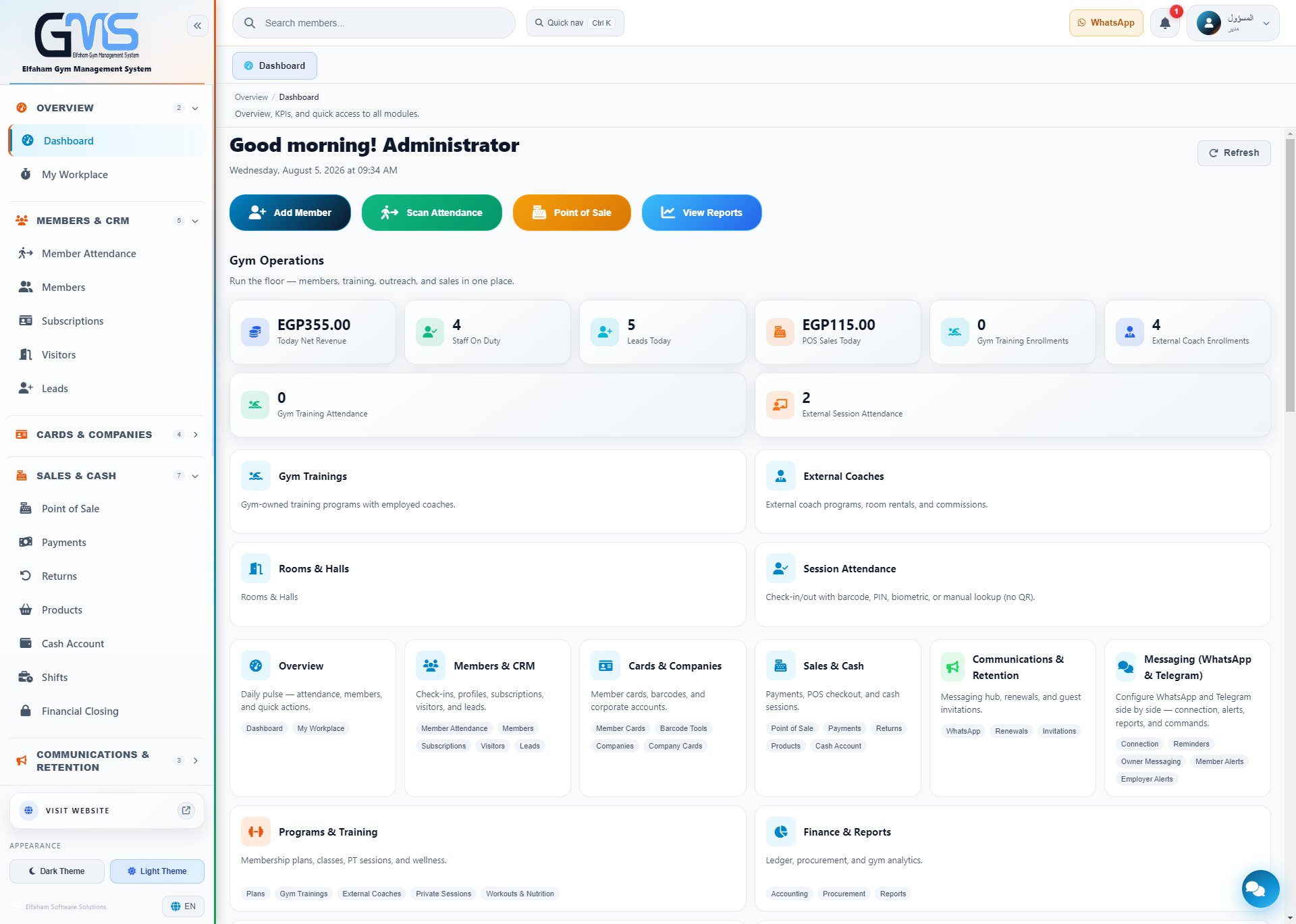Click the Owner Messaging chip
1296x924 pixels.
click(x=1150, y=761)
